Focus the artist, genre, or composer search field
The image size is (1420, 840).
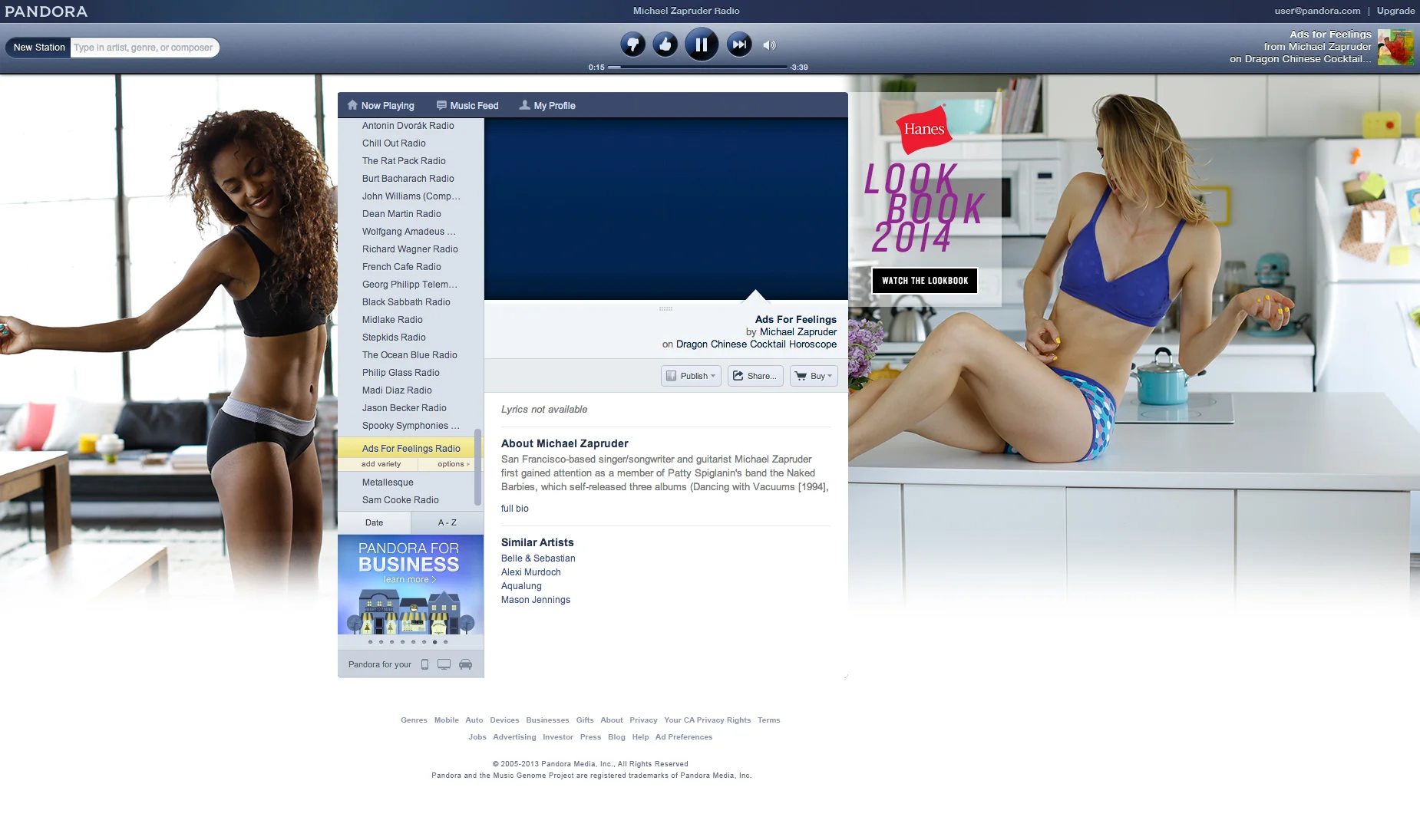[144, 48]
